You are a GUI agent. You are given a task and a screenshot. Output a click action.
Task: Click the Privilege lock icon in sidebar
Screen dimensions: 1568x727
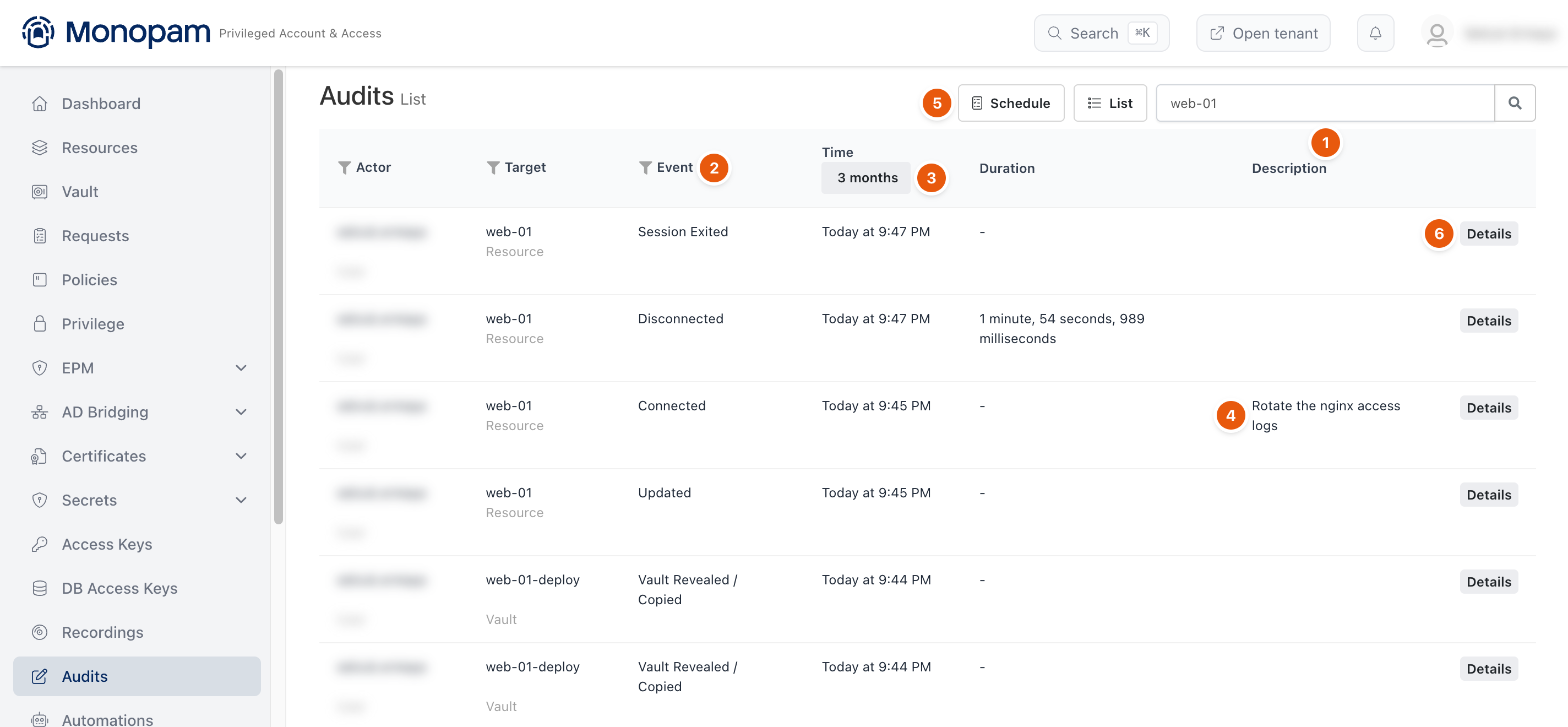40,324
